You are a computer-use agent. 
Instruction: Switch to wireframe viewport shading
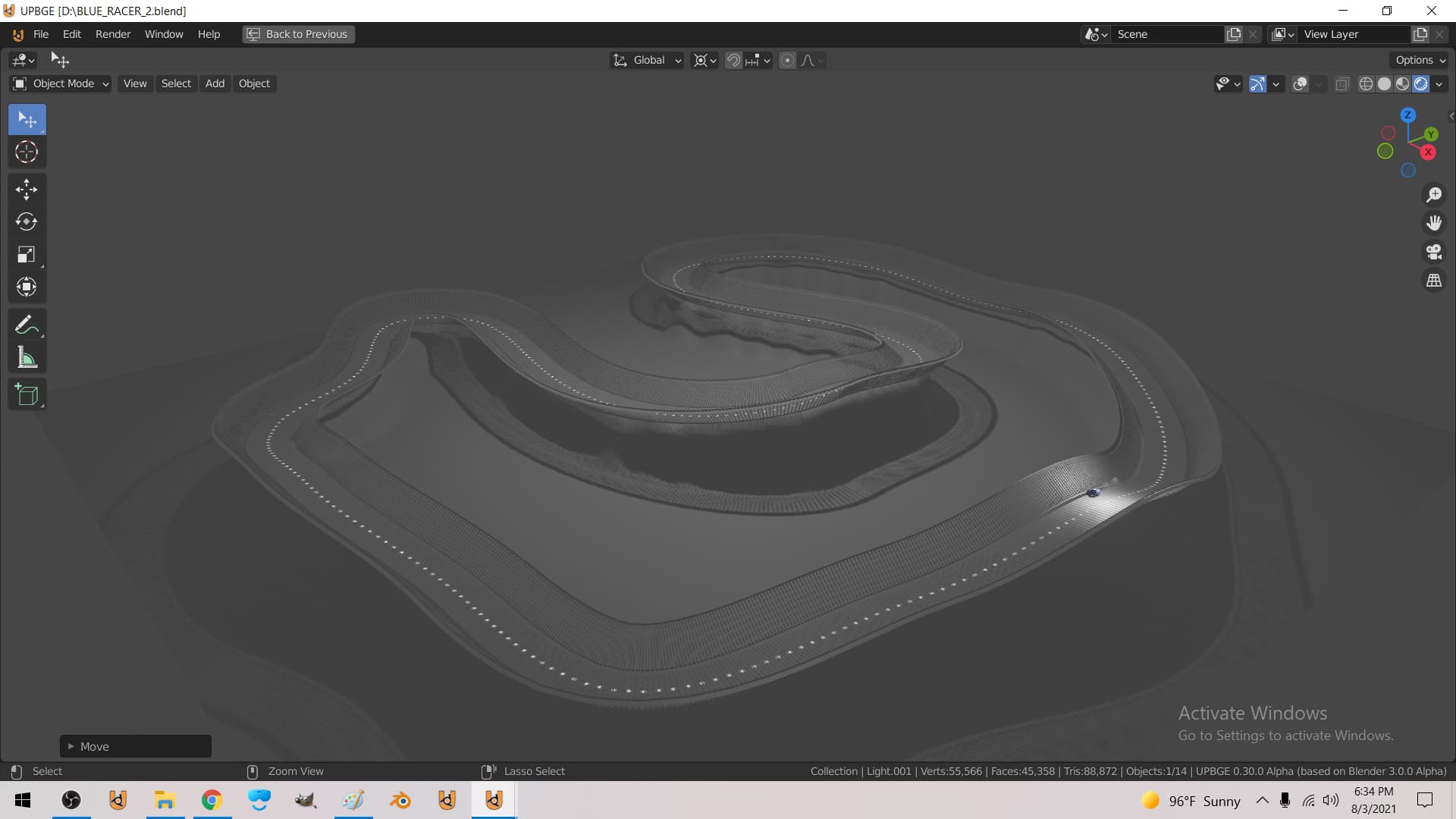pyautogui.click(x=1366, y=84)
